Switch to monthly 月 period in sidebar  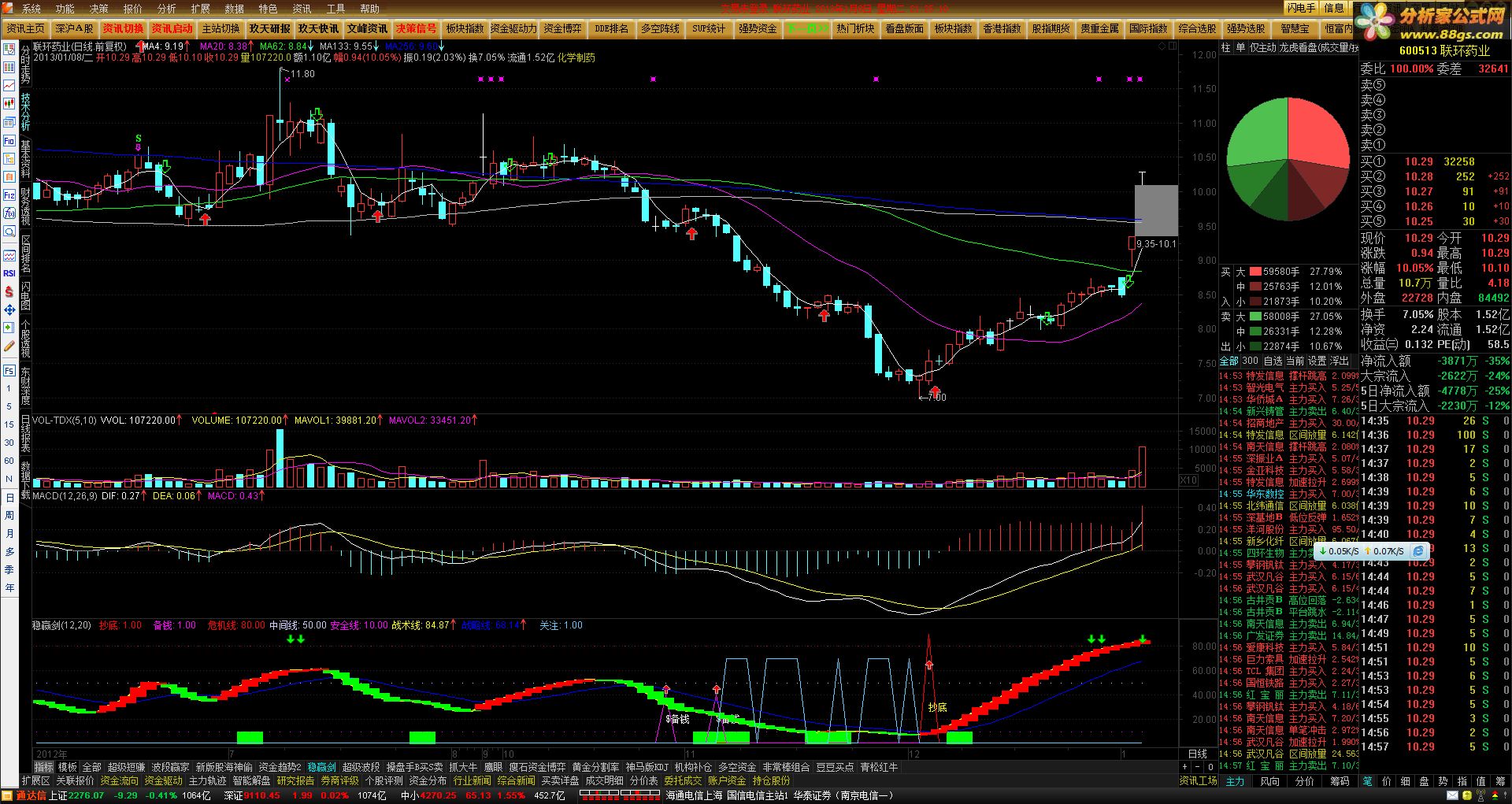point(9,534)
